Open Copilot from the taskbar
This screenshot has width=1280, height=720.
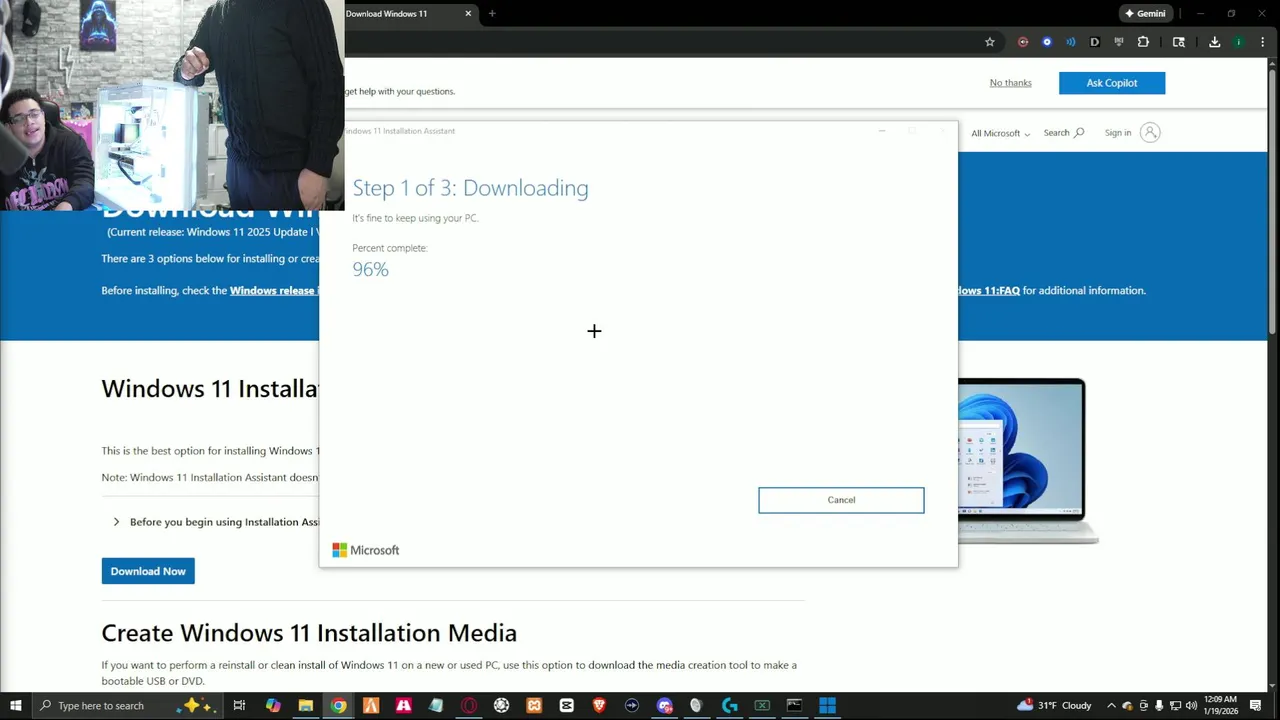273,705
